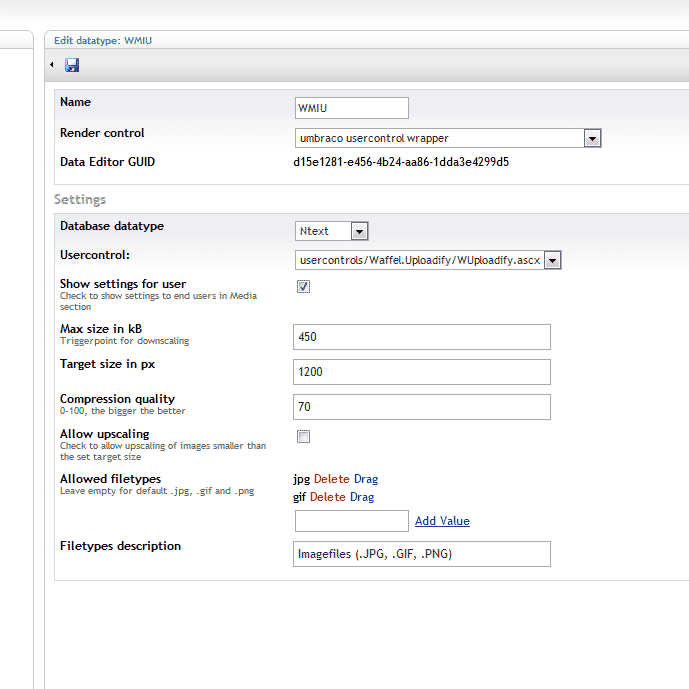The width and height of the screenshot is (689, 689).
Task: Click the Add Value link
Action: click(x=442, y=521)
